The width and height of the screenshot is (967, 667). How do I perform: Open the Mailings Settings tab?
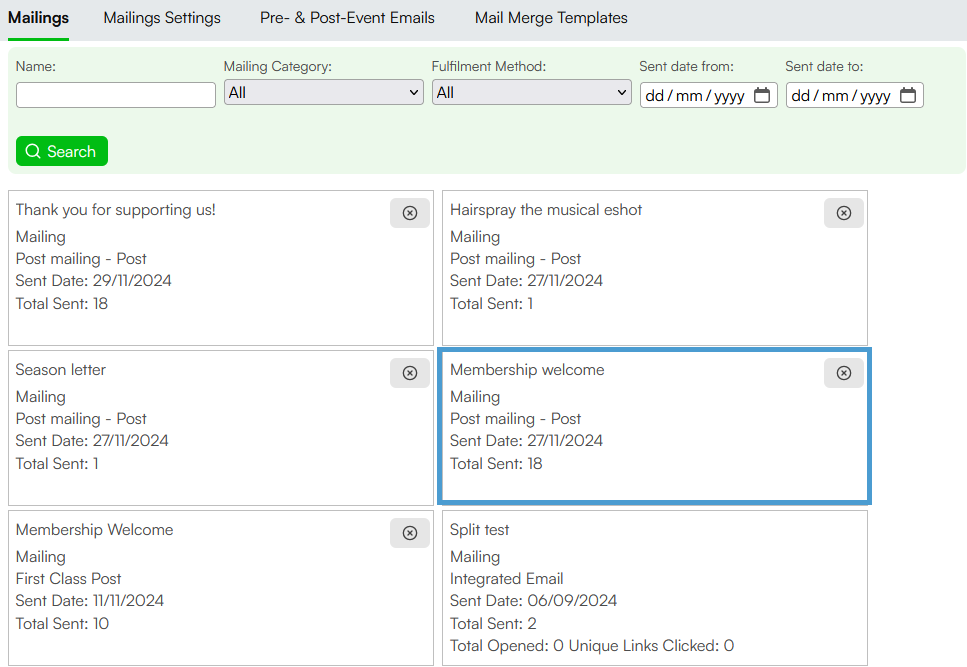pos(162,18)
